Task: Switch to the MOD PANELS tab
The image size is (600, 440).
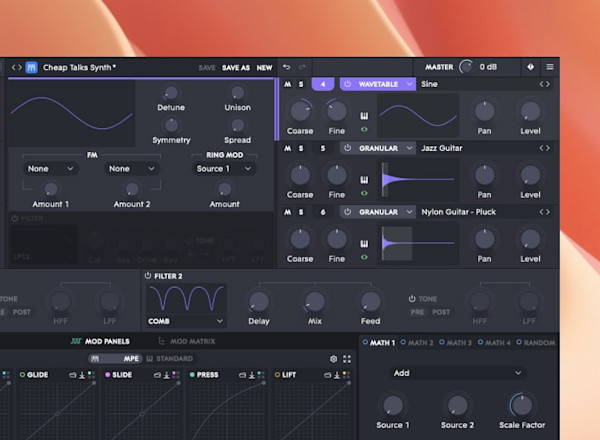Action: (x=101, y=341)
